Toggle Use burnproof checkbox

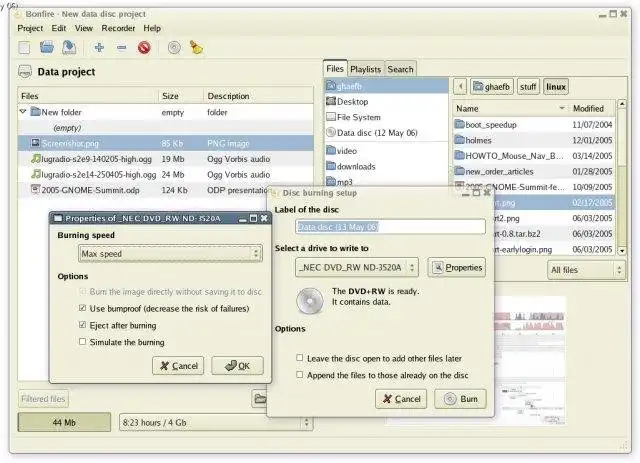click(x=82, y=308)
